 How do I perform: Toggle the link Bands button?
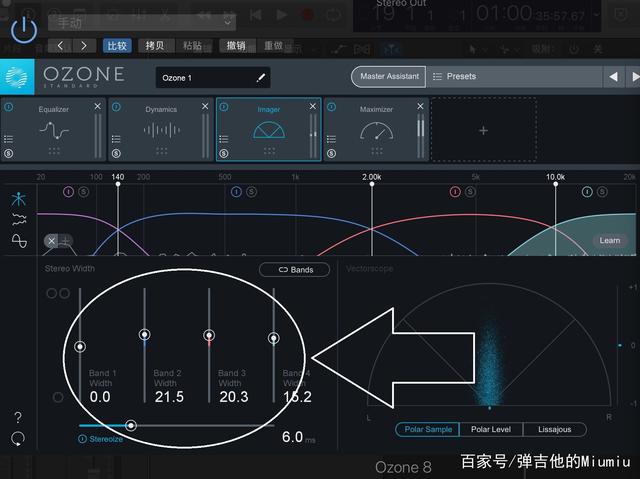[x=294, y=270]
